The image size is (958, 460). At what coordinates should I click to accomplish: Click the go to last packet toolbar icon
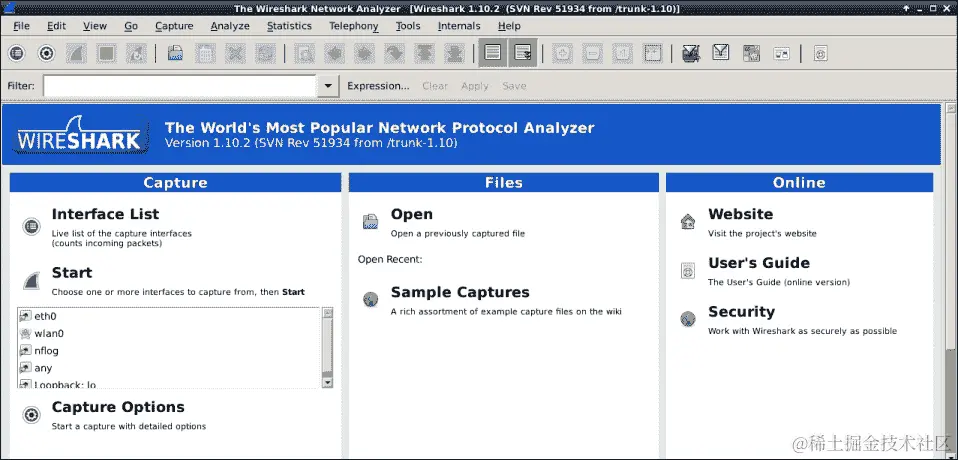click(454, 54)
